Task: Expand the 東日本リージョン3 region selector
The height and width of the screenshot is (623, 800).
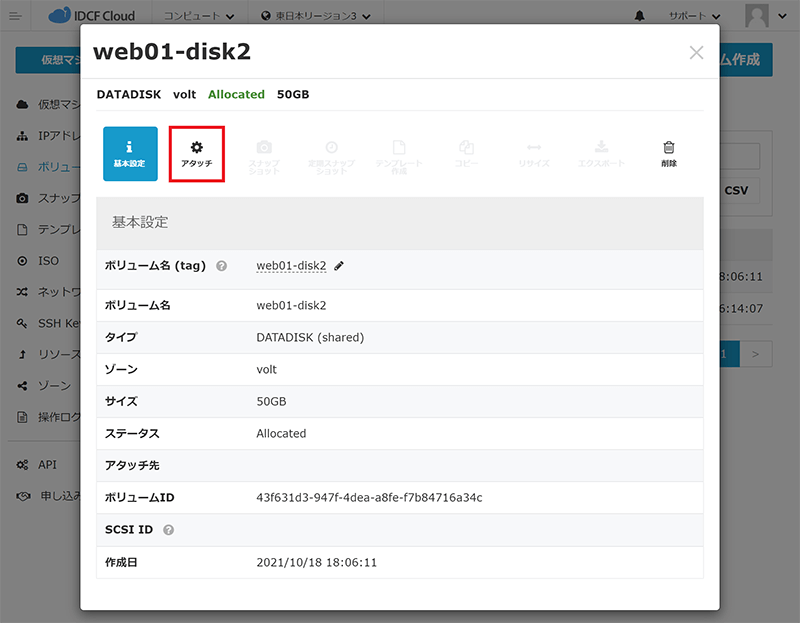Action: coord(315,16)
